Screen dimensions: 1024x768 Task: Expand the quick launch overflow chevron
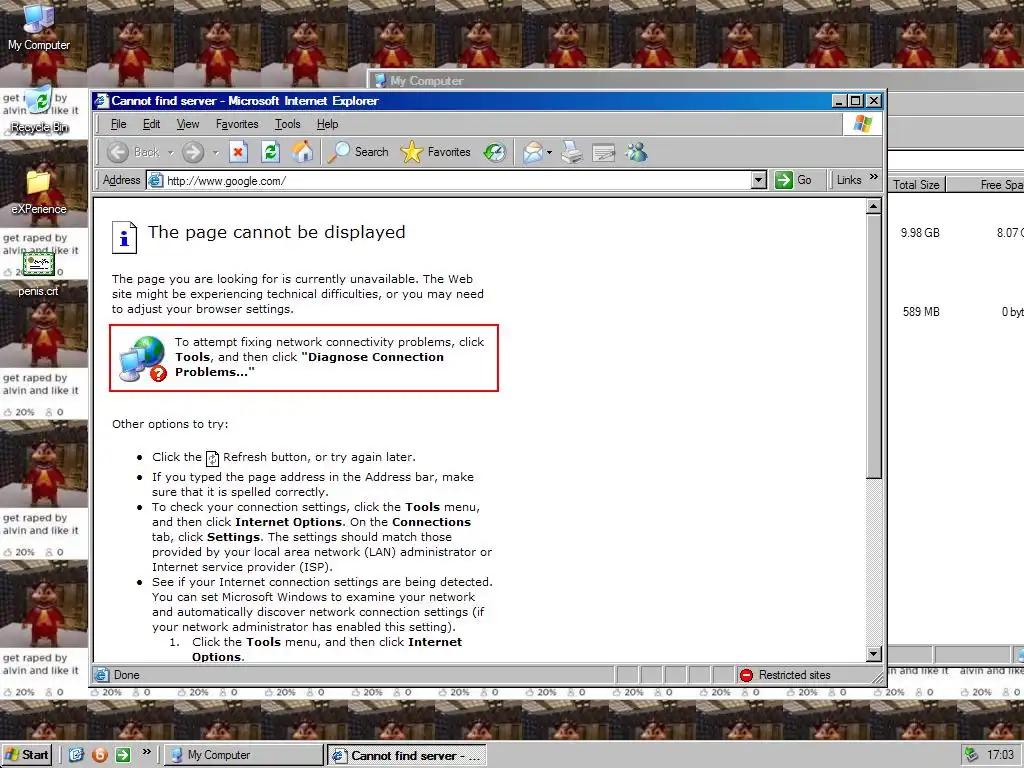(x=147, y=752)
